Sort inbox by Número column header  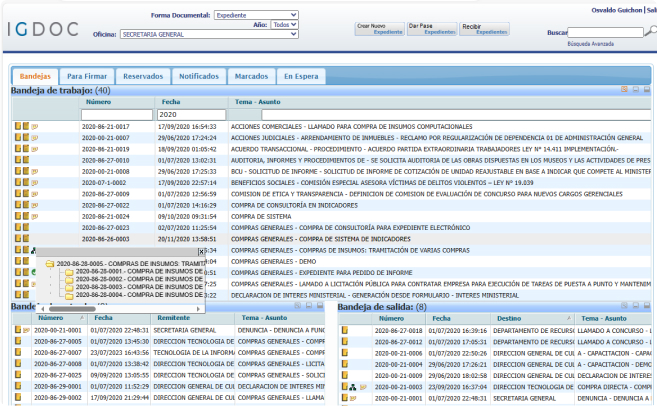click(51, 318)
